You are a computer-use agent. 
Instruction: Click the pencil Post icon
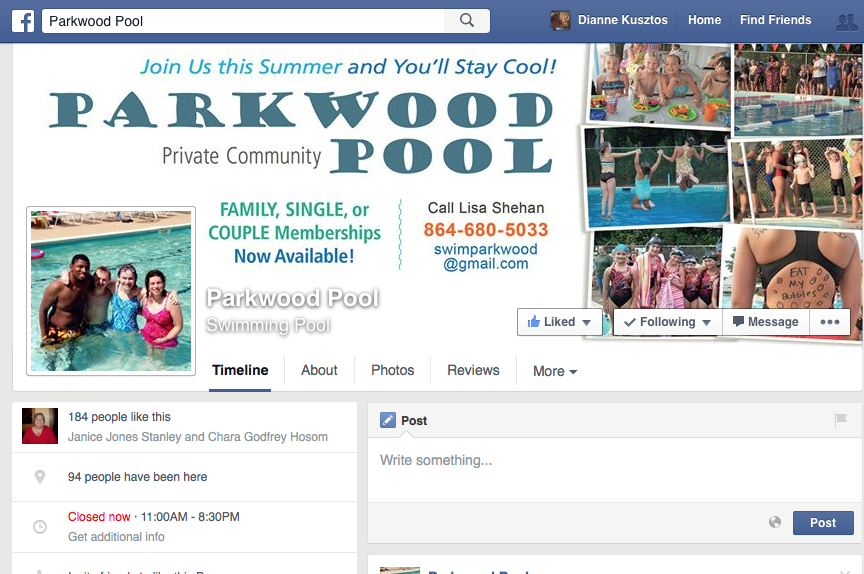(x=388, y=420)
